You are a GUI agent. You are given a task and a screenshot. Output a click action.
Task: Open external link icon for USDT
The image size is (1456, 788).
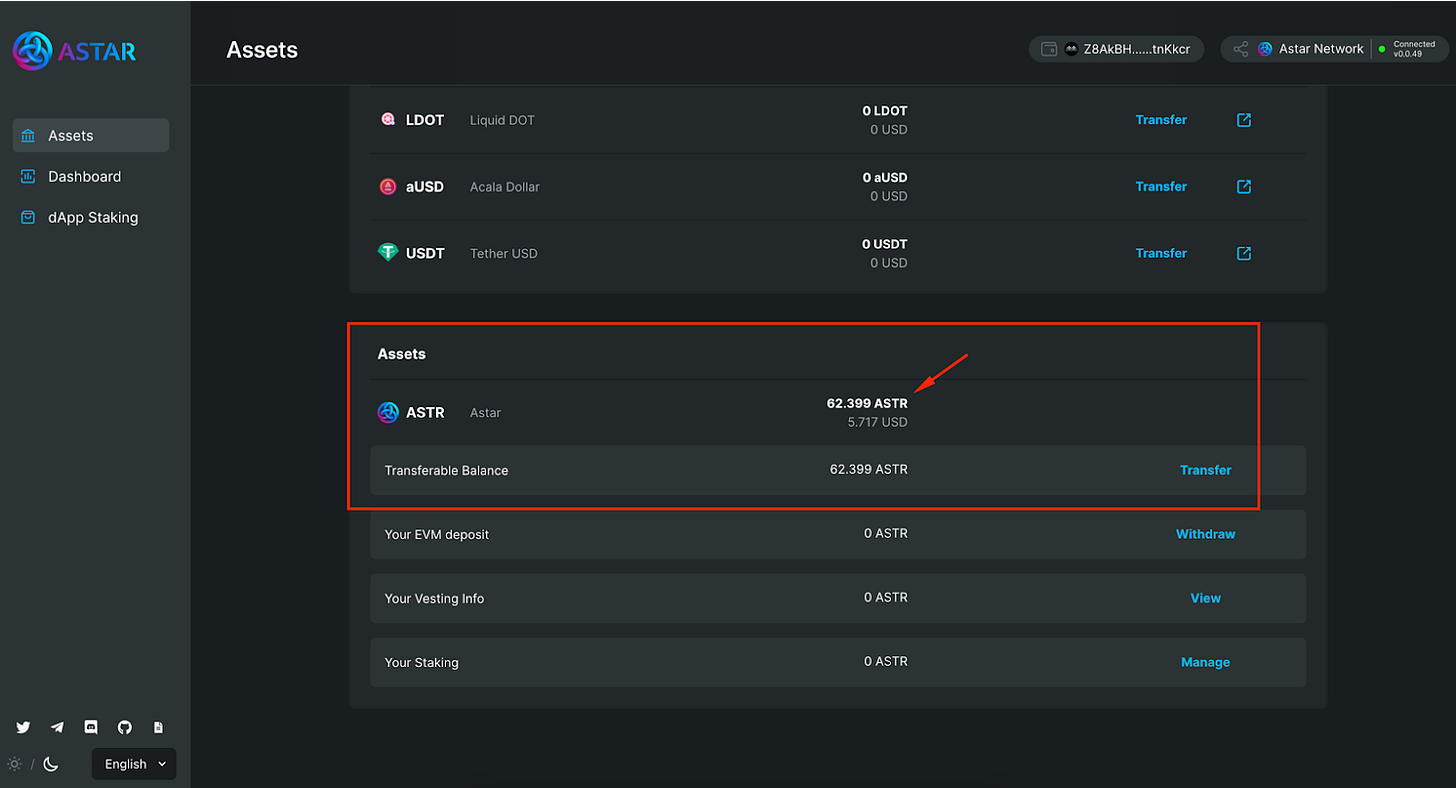(1244, 254)
